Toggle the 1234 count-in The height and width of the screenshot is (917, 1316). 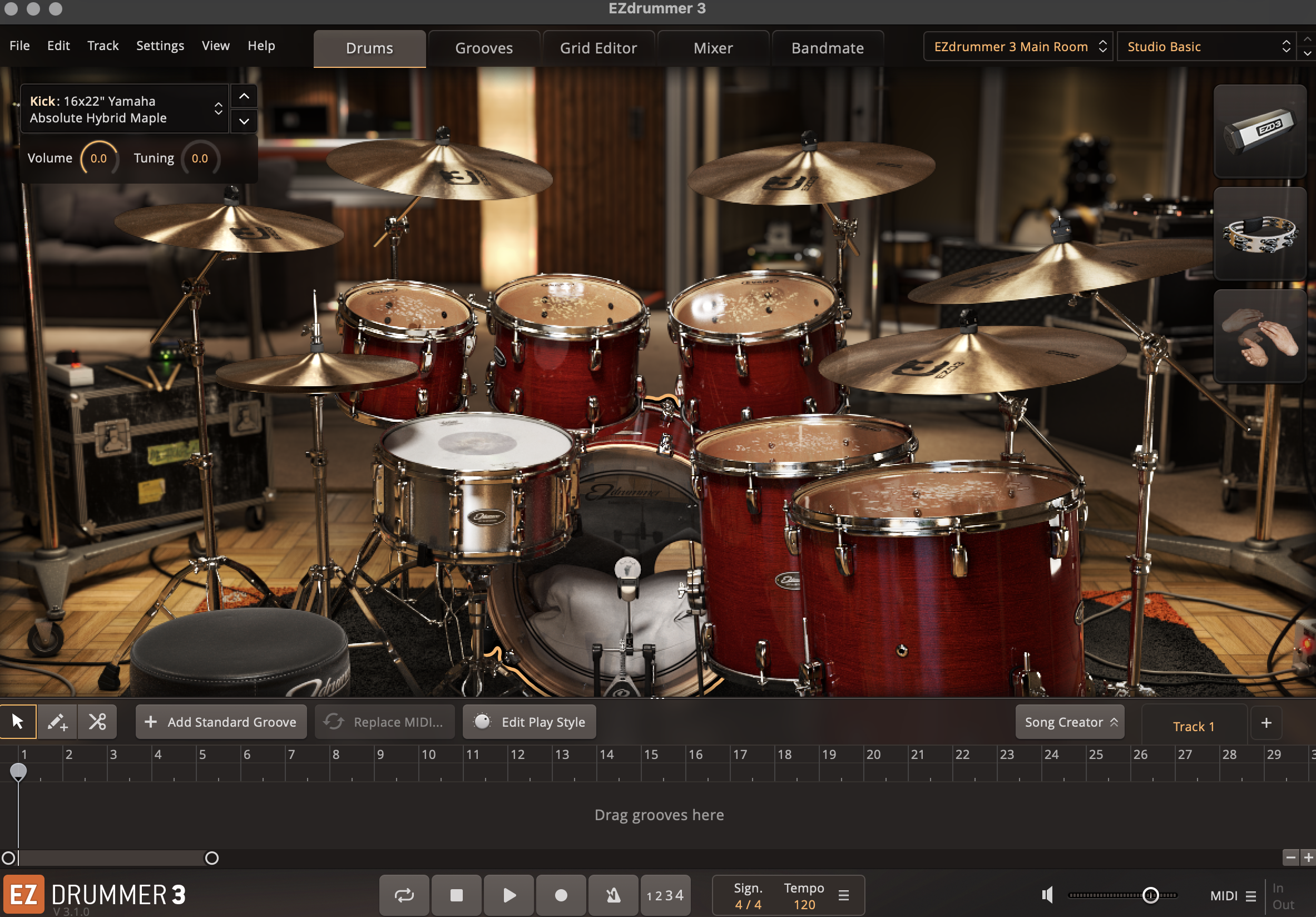click(x=665, y=895)
